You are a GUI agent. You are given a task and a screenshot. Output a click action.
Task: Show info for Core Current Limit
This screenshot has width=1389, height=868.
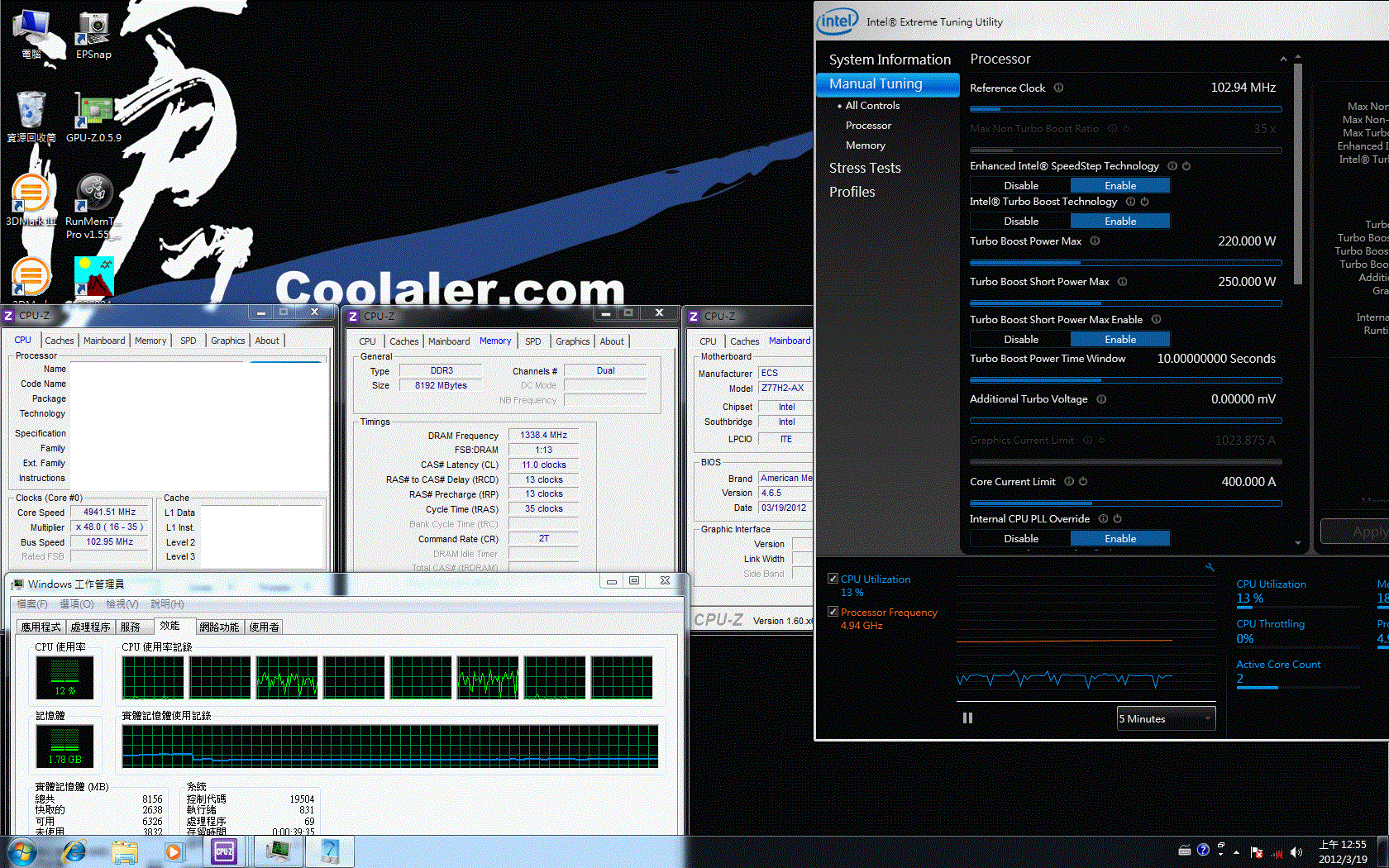tap(1069, 482)
